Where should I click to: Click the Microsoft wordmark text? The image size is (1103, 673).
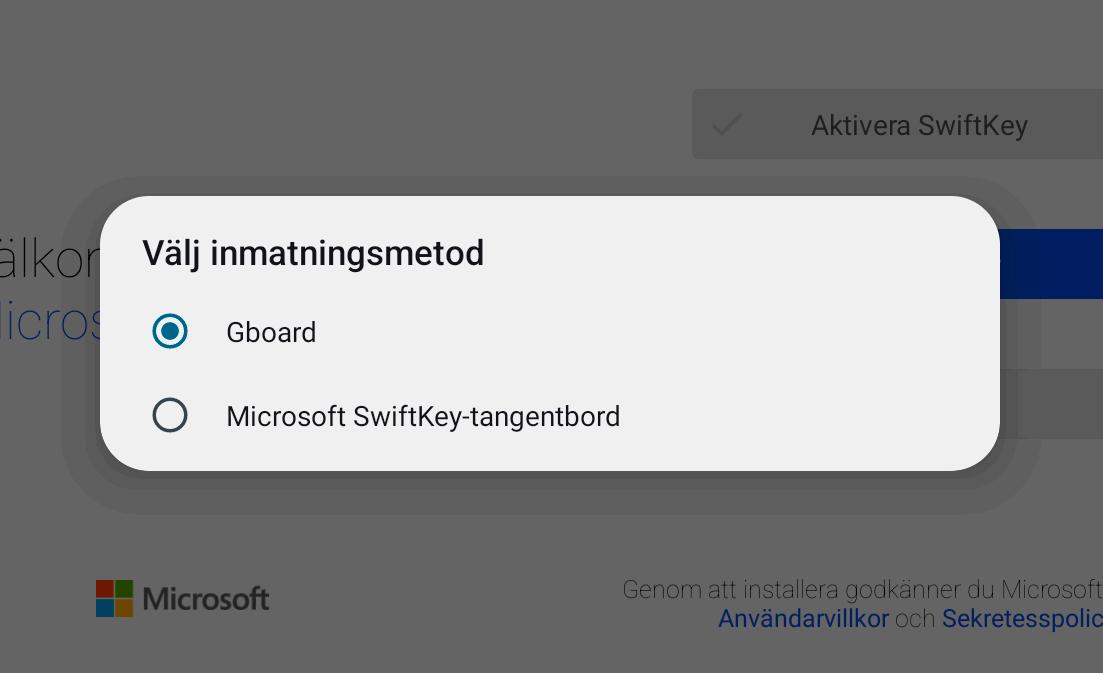206,599
